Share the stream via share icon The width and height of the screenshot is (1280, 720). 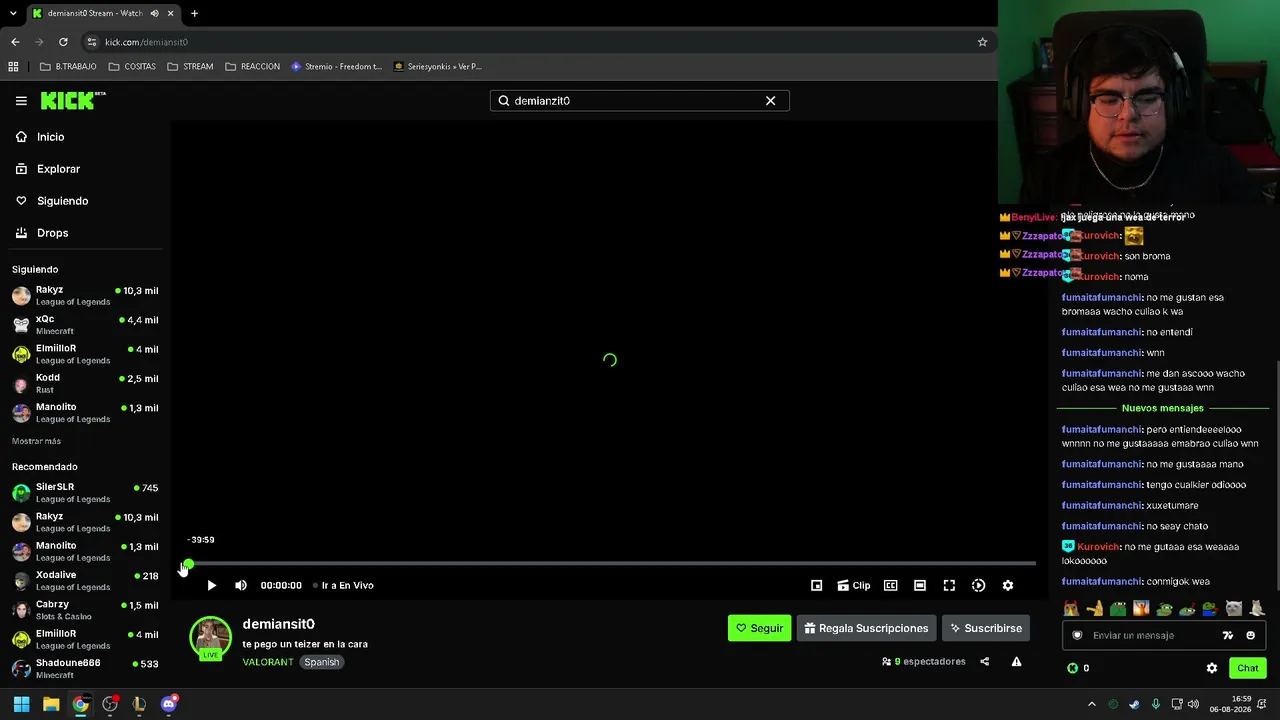coord(985,661)
